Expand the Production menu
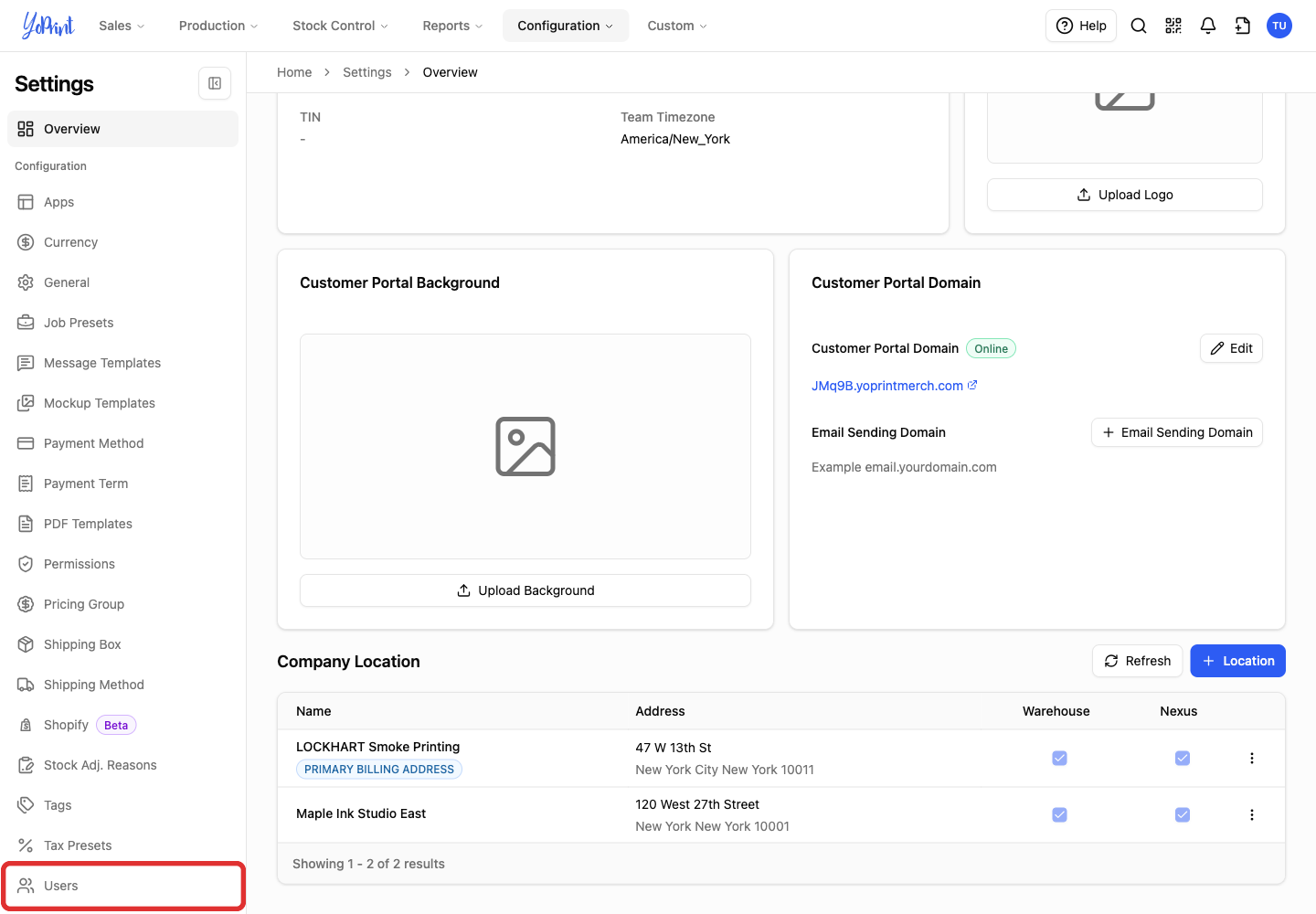The height and width of the screenshot is (914, 1316). point(218,26)
